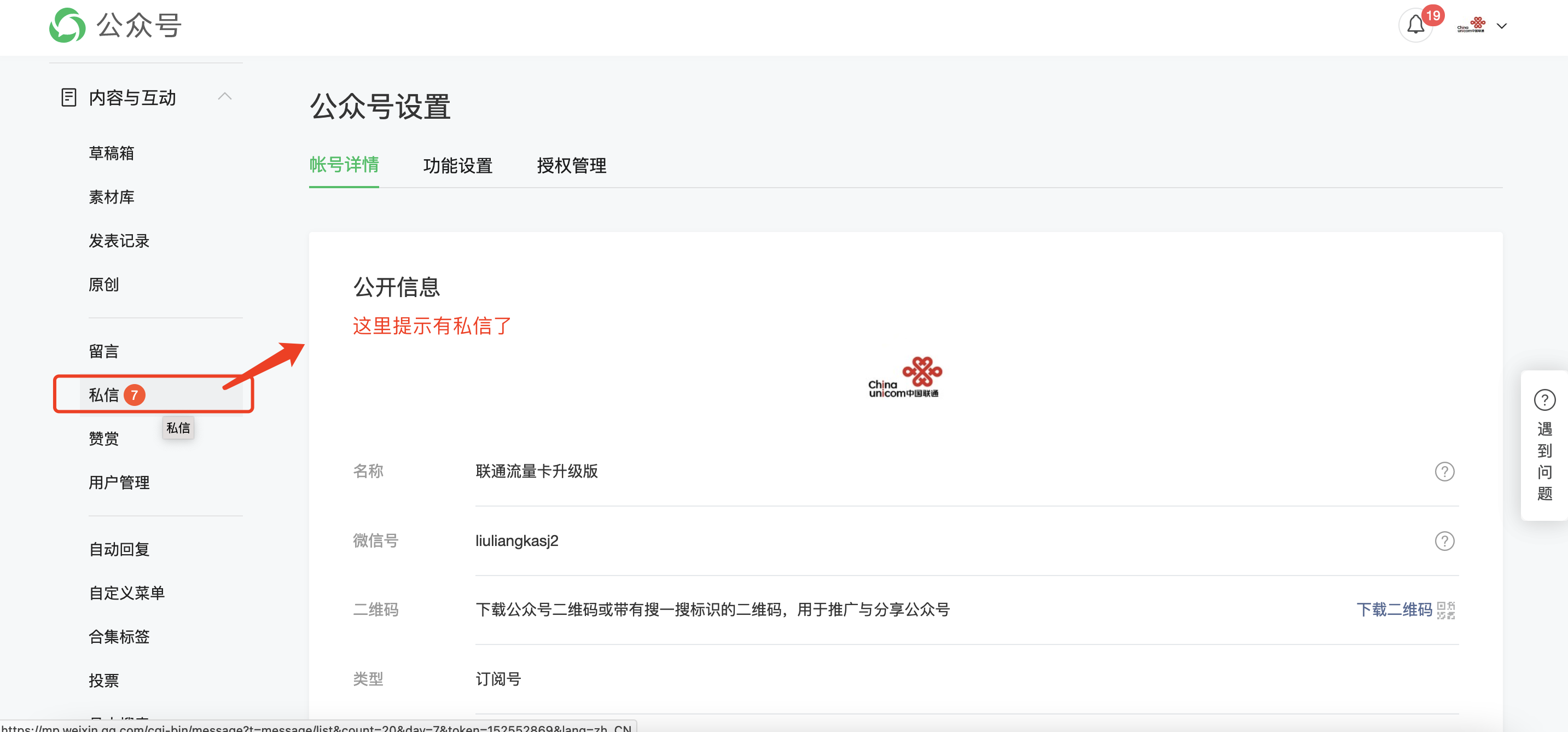Click the notification bell icon

[1415, 26]
